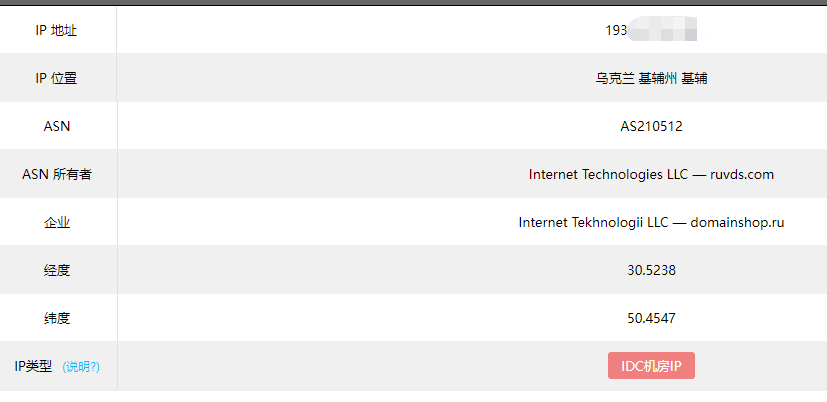Click the latitude value 50.4547
Image resolution: width=827 pixels, height=402 pixels.
coord(651,318)
